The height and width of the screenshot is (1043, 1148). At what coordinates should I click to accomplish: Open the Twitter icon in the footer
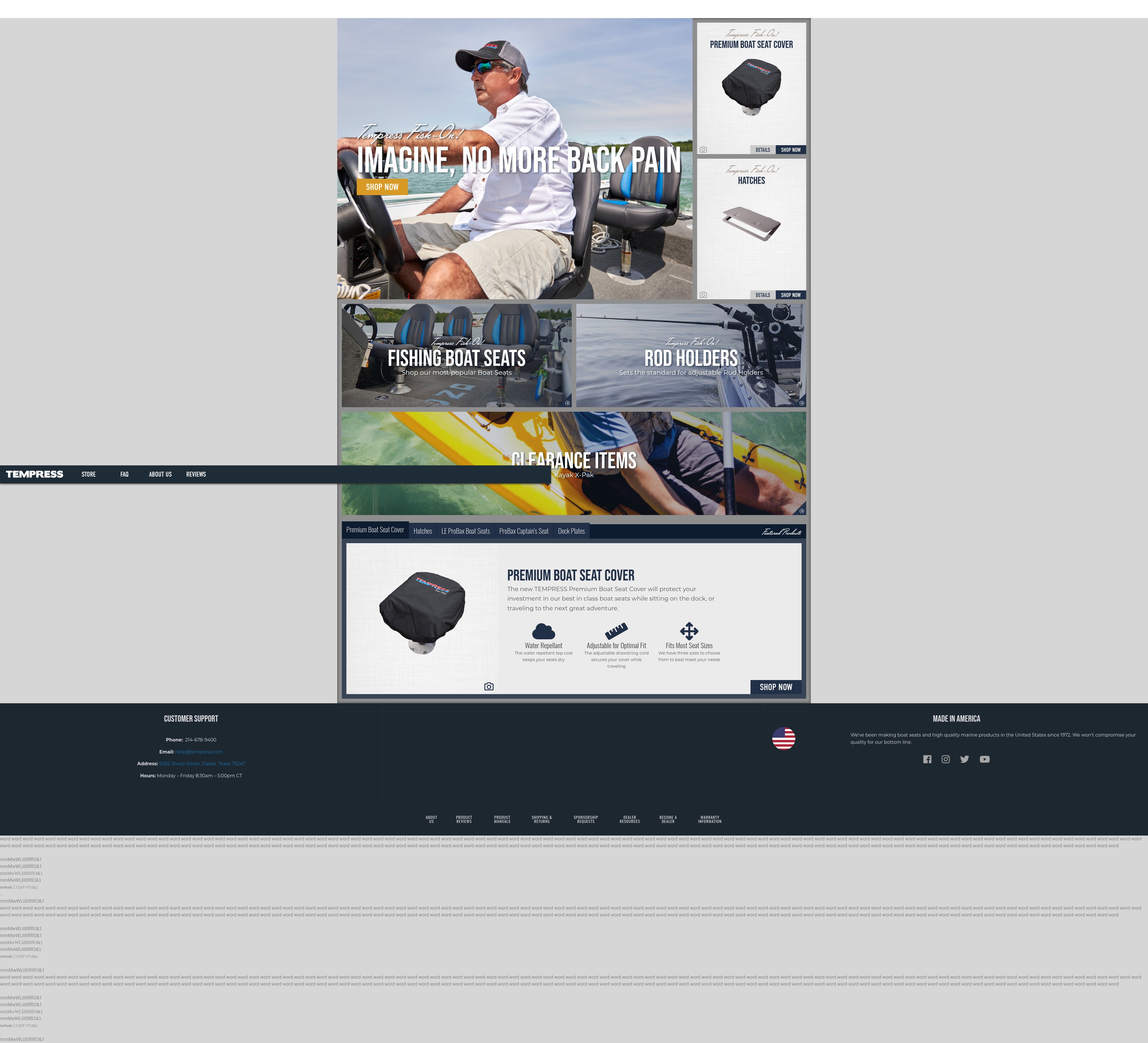point(964,759)
